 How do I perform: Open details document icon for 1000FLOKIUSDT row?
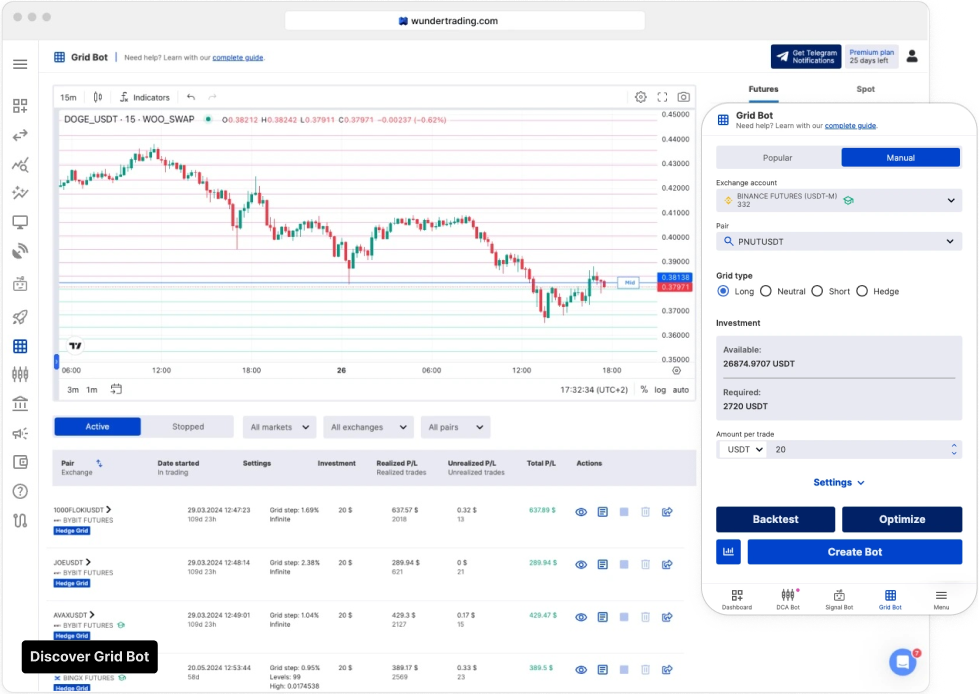[x=603, y=512]
